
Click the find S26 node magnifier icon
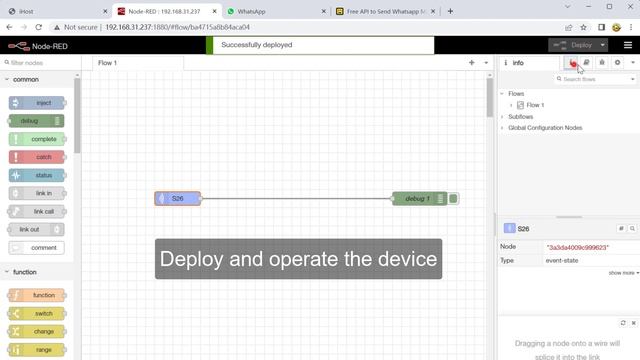pos(632,229)
